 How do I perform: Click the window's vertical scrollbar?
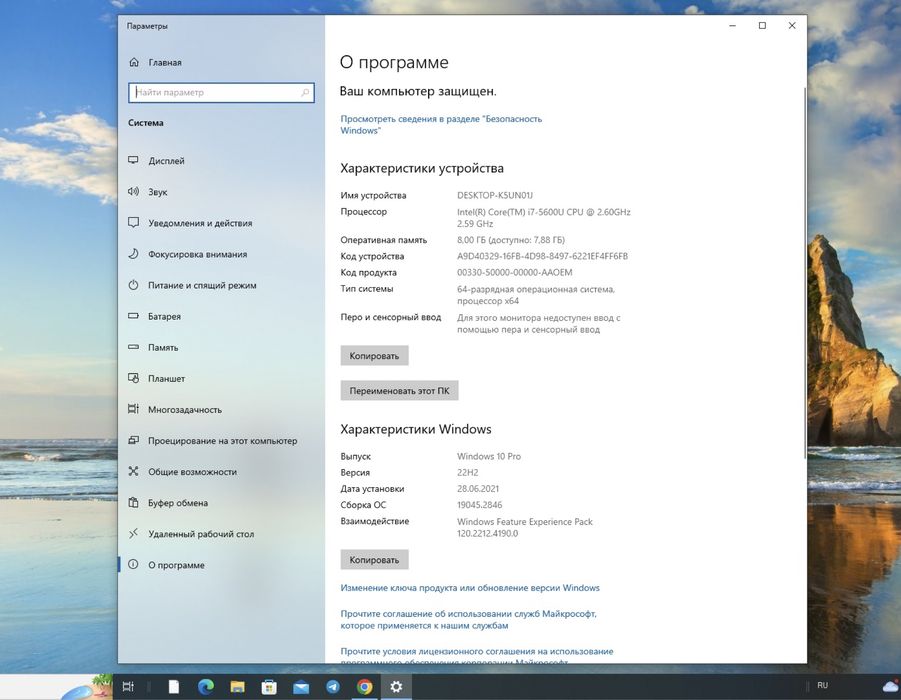(x=804, y=273)
